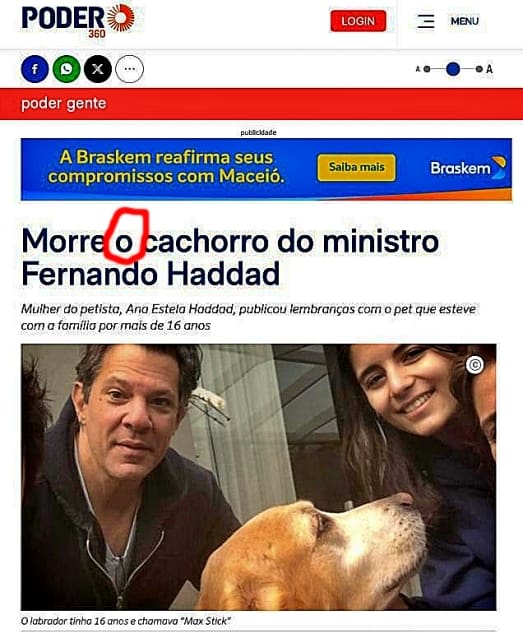Click the Braskem logo in ad
Viewport: 523px width, 638px height.
tap(468, 168)
